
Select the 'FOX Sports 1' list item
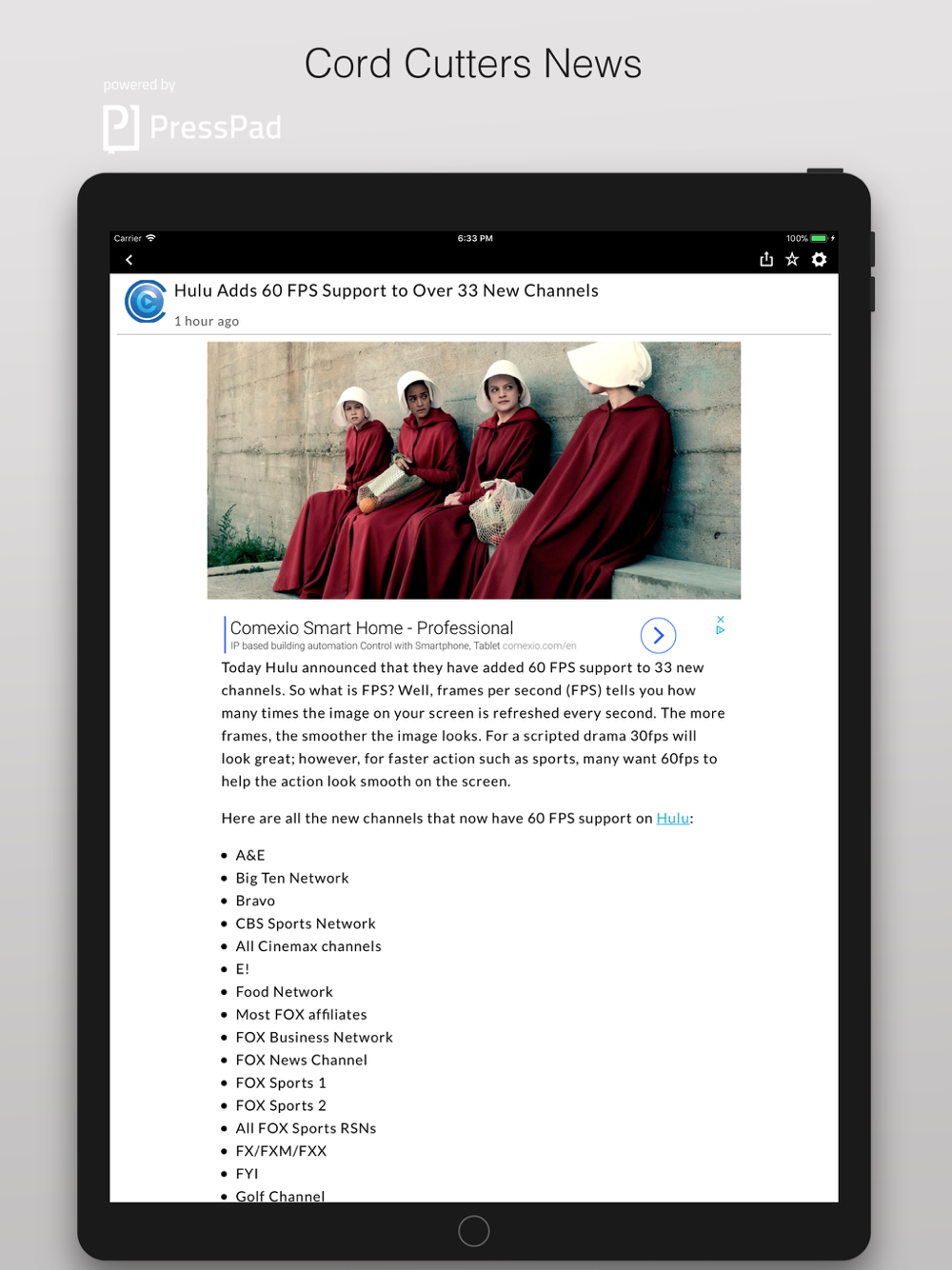point(281,1082)
